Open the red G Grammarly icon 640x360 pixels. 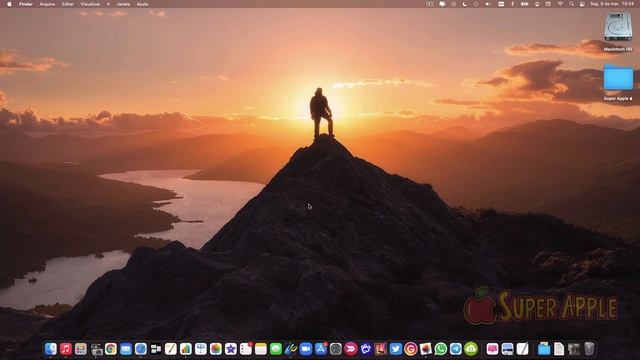pyautogui.click(x=411, y=349)
